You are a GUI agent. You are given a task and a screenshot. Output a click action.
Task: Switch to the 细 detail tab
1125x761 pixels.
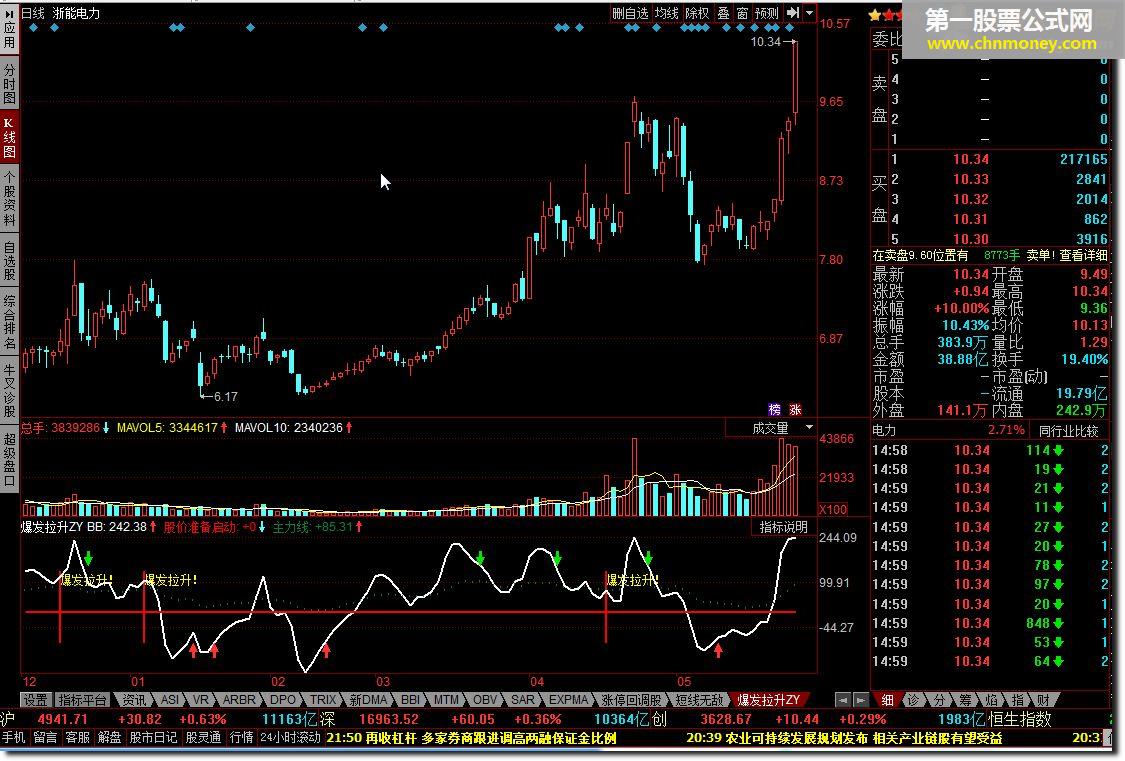click(x=888, y=700)
